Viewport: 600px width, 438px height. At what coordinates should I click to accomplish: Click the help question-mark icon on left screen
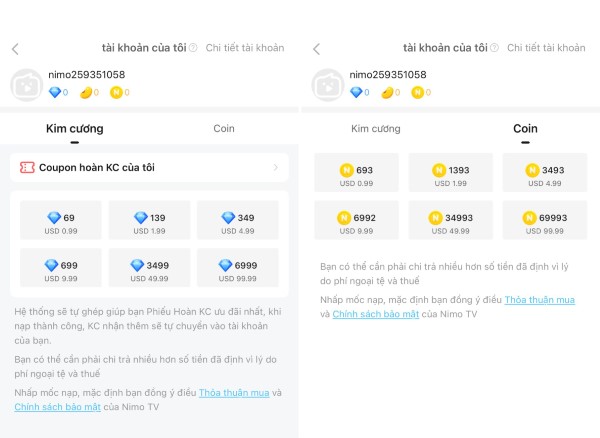[193, 48]
